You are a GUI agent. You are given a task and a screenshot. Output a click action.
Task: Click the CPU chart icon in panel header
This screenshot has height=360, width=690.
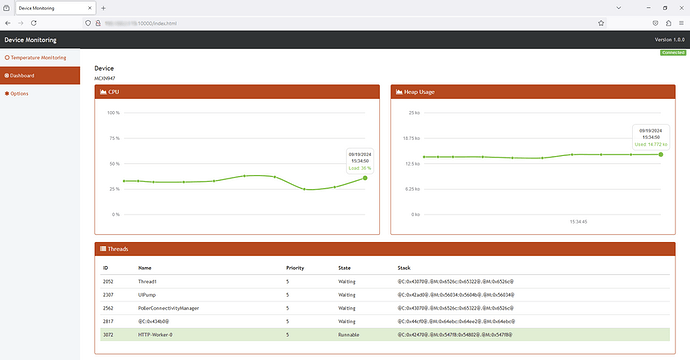pyautogui.click(x=103, y=92)
